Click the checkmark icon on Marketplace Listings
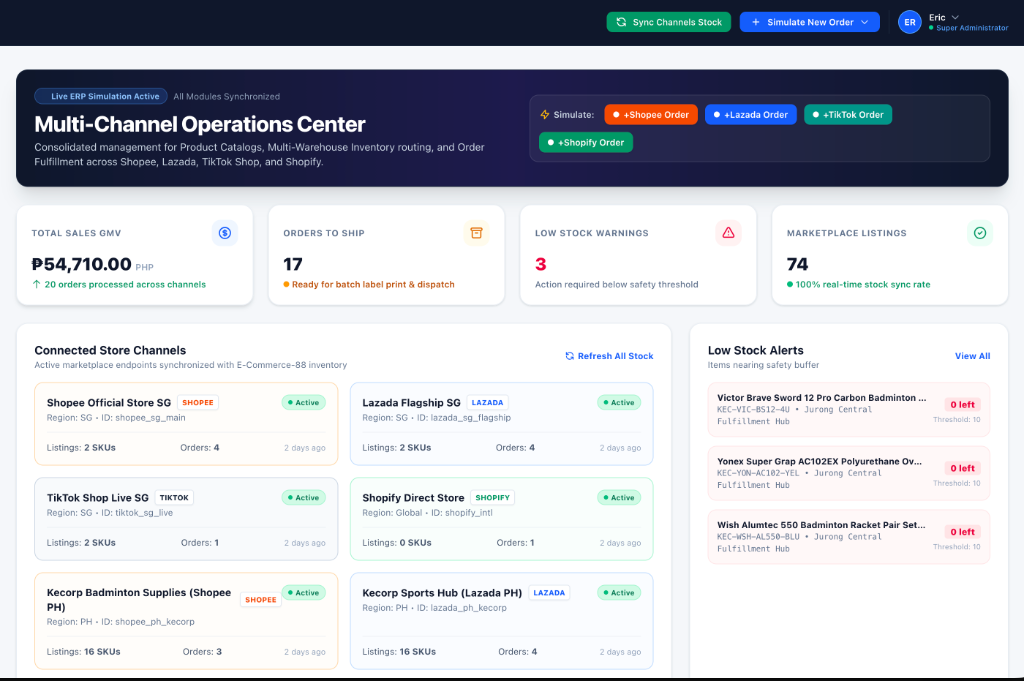This screenshot has height=681, width=1024. (980, 233)
